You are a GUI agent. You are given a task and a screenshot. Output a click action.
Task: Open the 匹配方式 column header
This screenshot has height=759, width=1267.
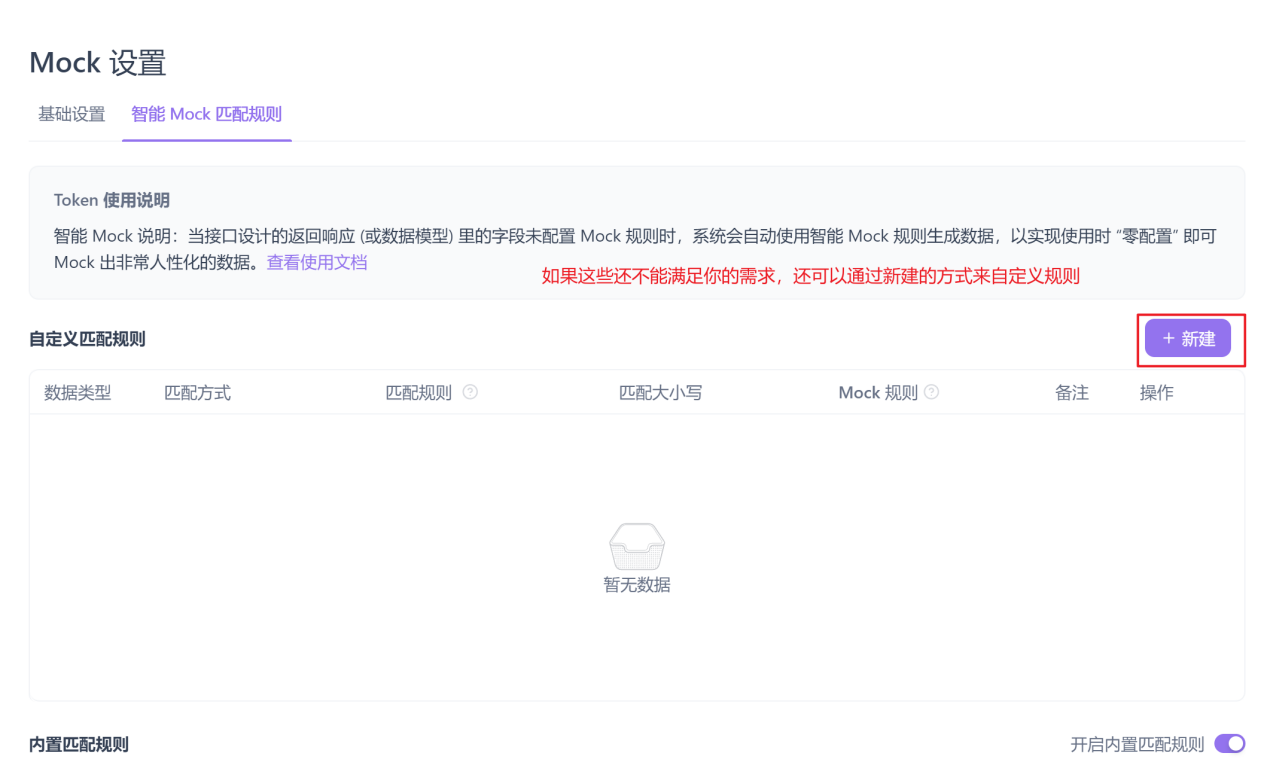coord(197,392)
